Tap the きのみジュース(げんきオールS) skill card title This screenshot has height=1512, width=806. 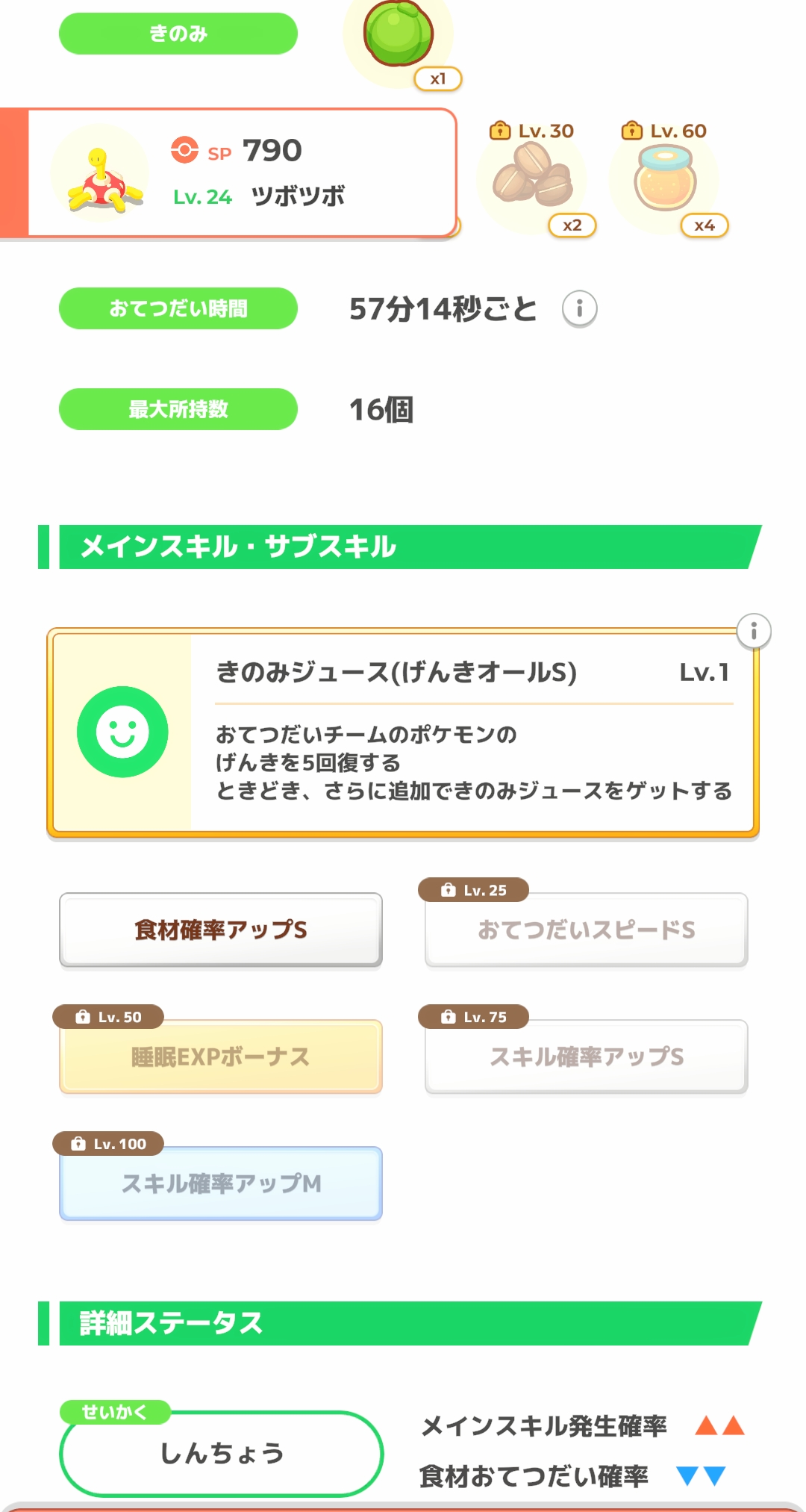(396, 672)
